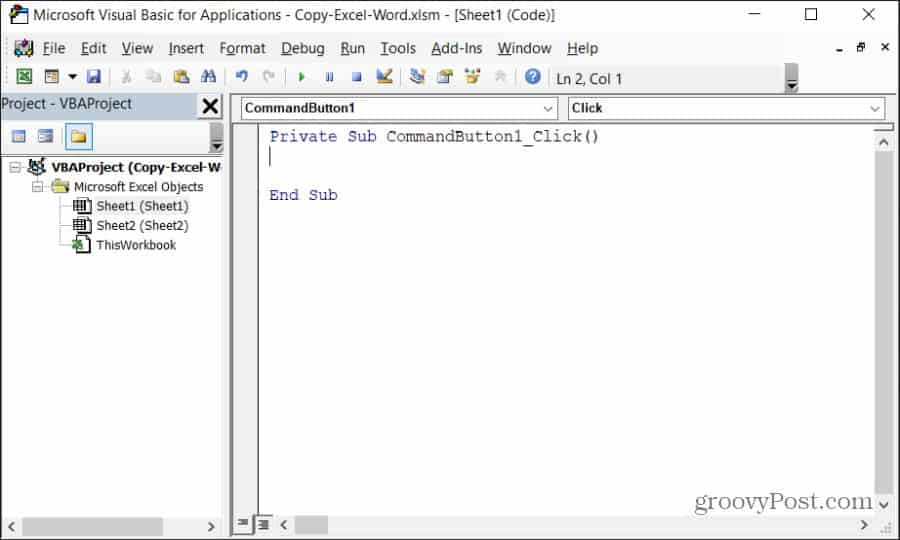The width and height of the screenshot is (900, 540).
Task: Open Visual Basic Help question mark icon
Action: (x=533, y=76)
